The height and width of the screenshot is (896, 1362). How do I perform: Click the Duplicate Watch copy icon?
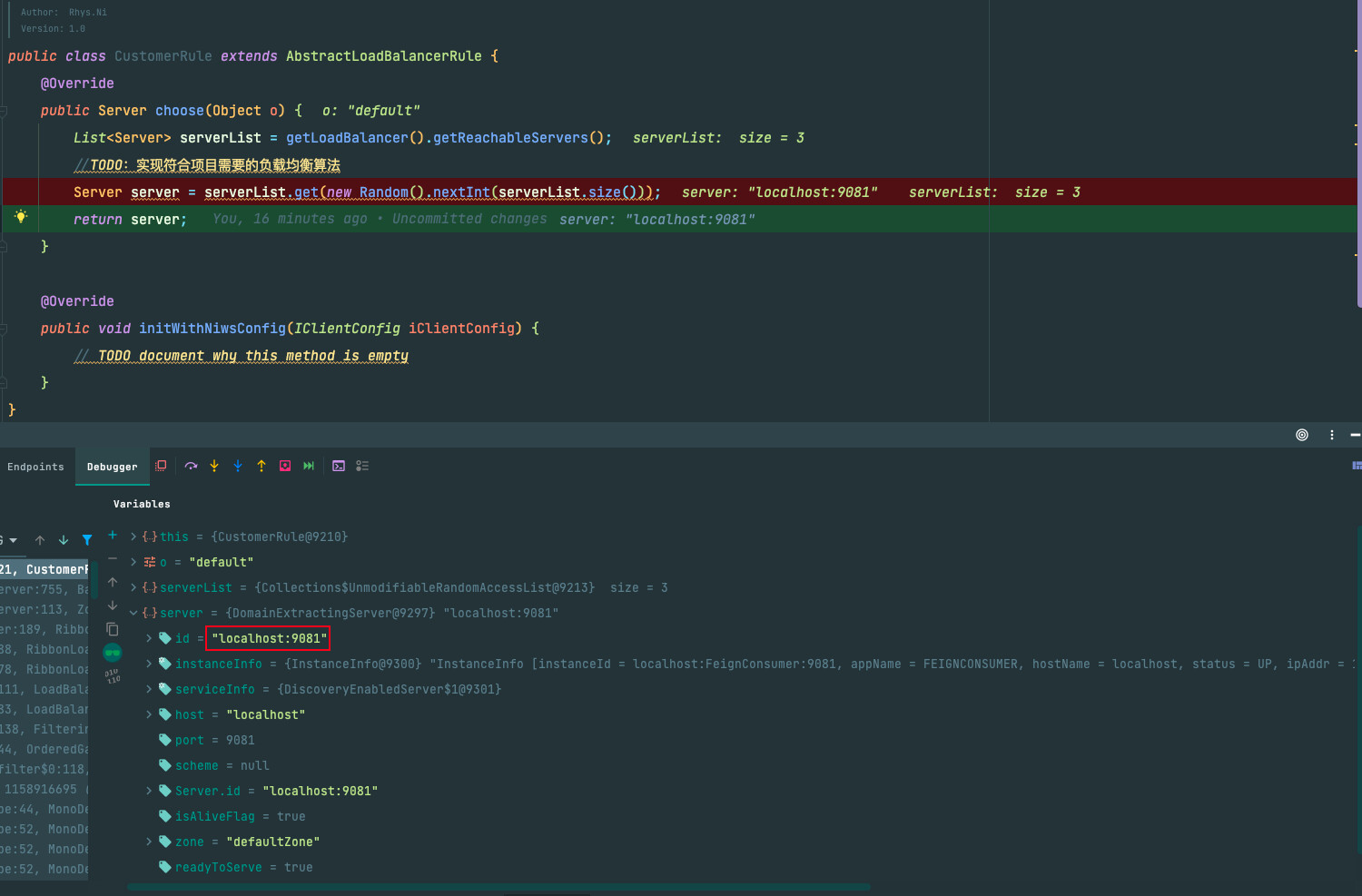(113, 629)
